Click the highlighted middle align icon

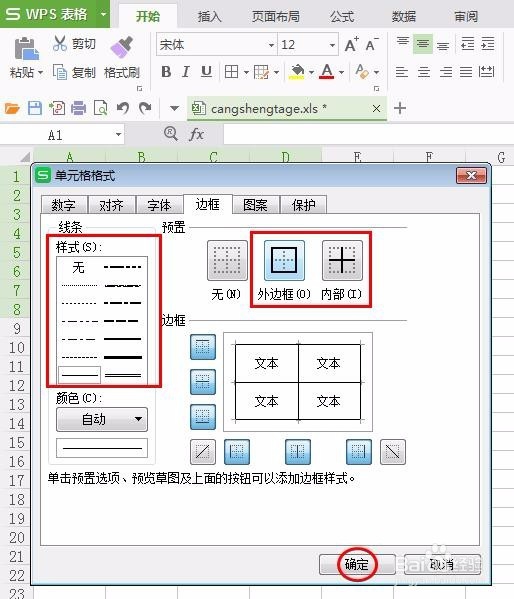click(423, 44)
